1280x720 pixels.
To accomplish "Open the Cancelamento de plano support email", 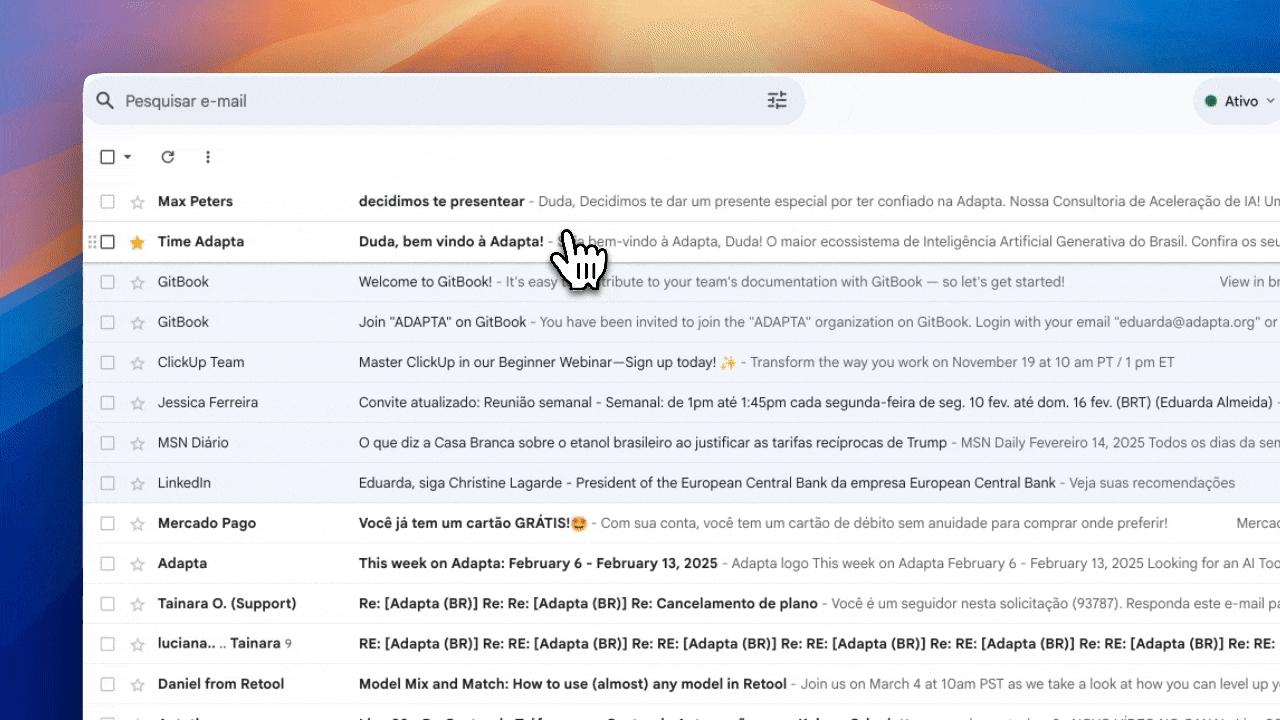I will pyautogui.click(x=588, y=604).
